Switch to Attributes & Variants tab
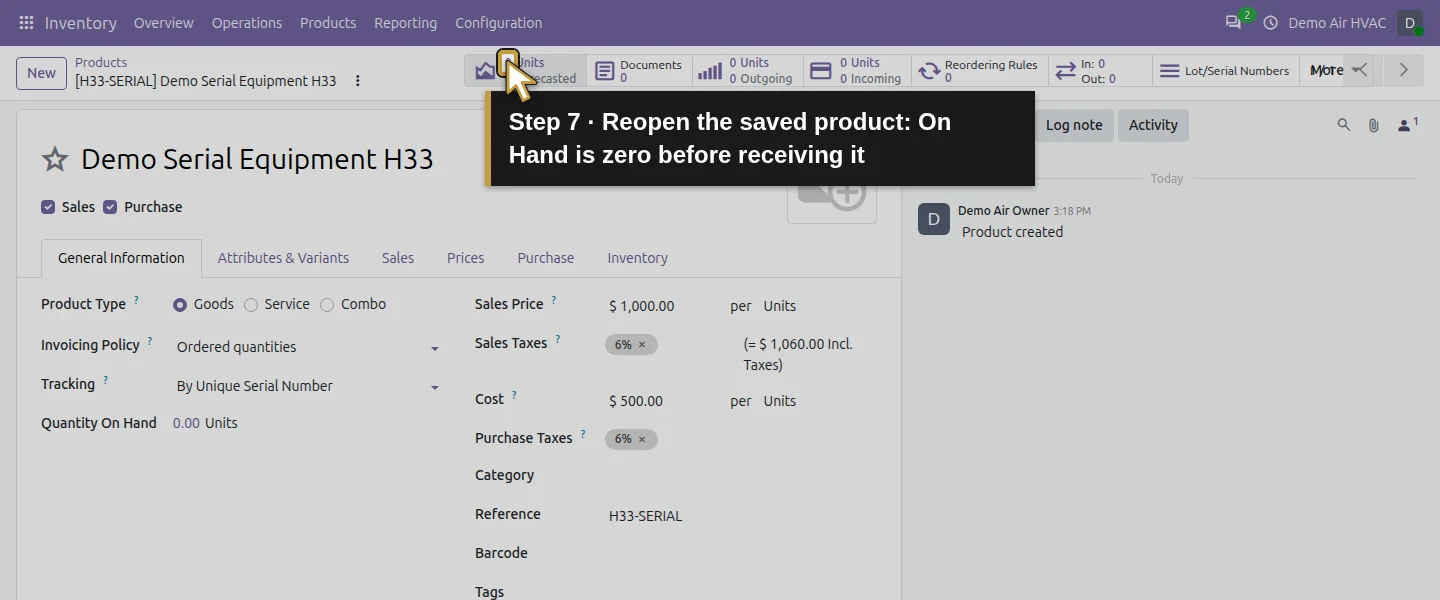 coord(284,258)
